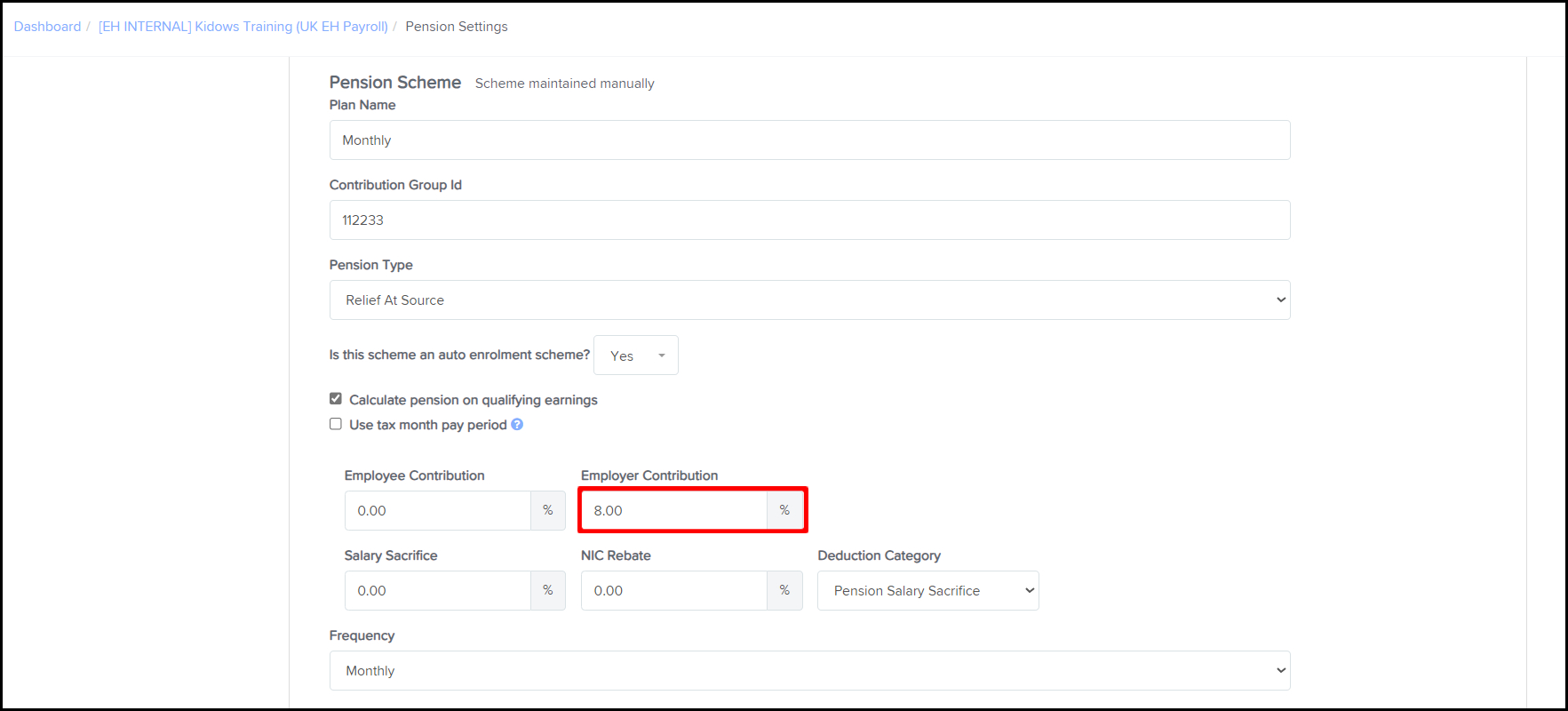Click the Plan Name input field

pyautogui.click(x=809, y=140)
